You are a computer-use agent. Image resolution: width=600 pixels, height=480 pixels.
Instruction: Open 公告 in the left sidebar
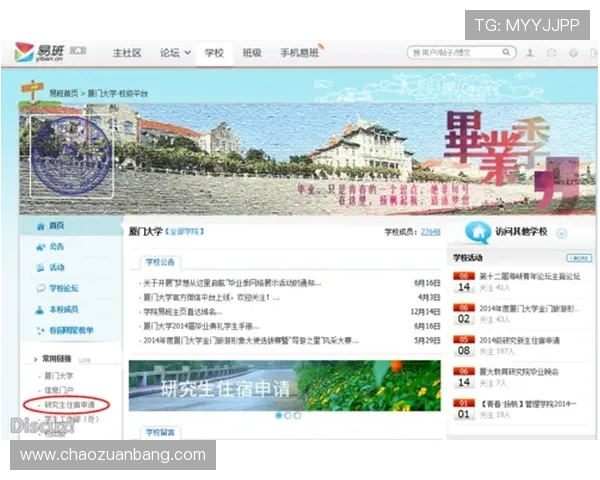point(57,247)
